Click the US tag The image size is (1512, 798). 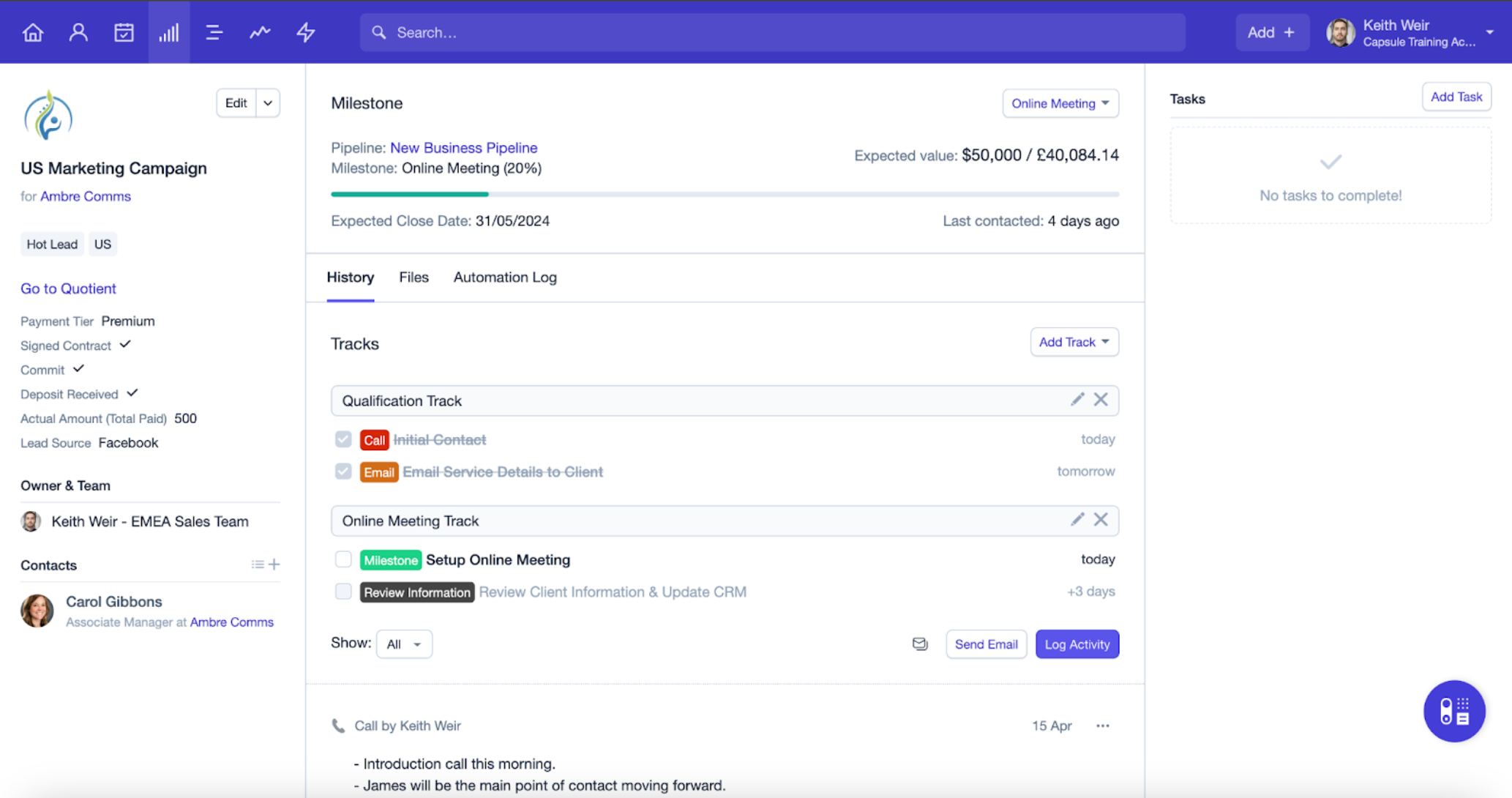[x=102, y=245]
